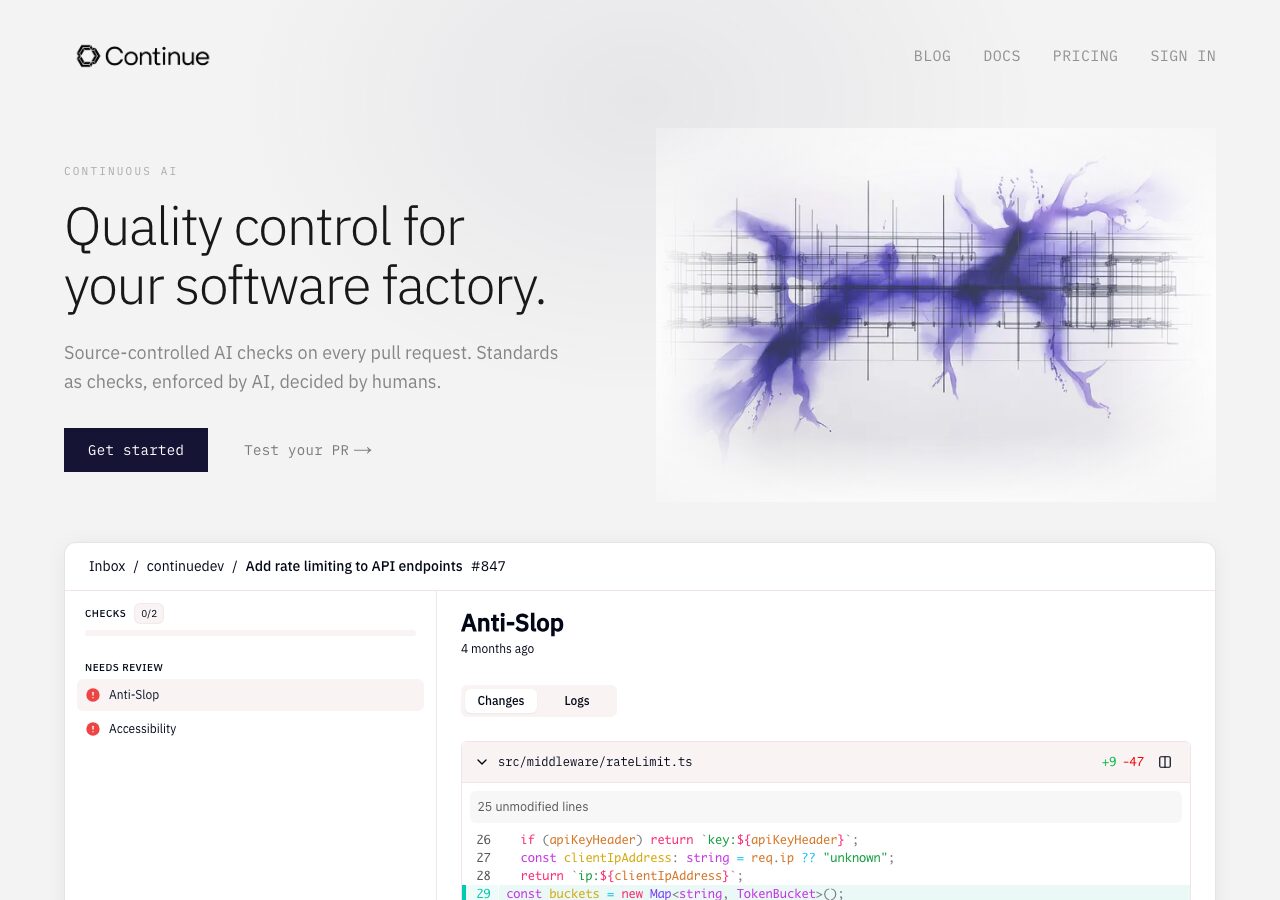Click added line 29 buckets

pyautogui.click(x=826, y=893)
